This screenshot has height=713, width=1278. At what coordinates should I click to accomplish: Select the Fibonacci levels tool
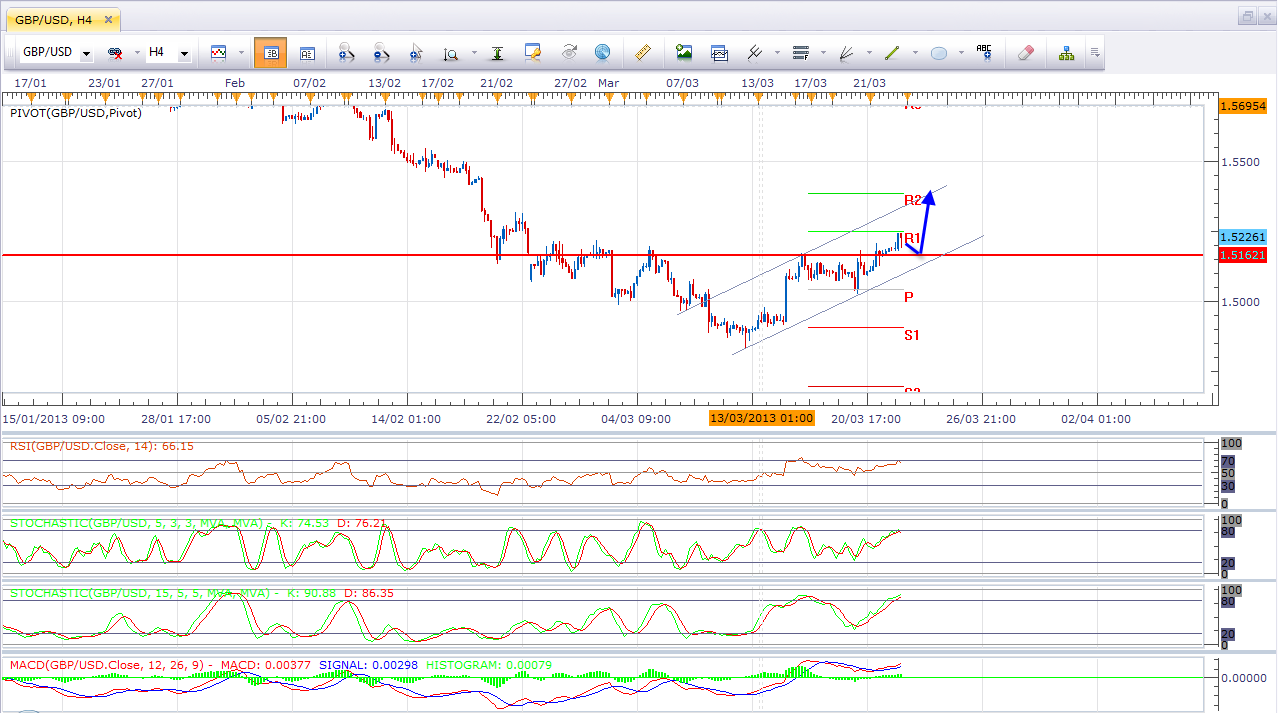tap(800, 52)
